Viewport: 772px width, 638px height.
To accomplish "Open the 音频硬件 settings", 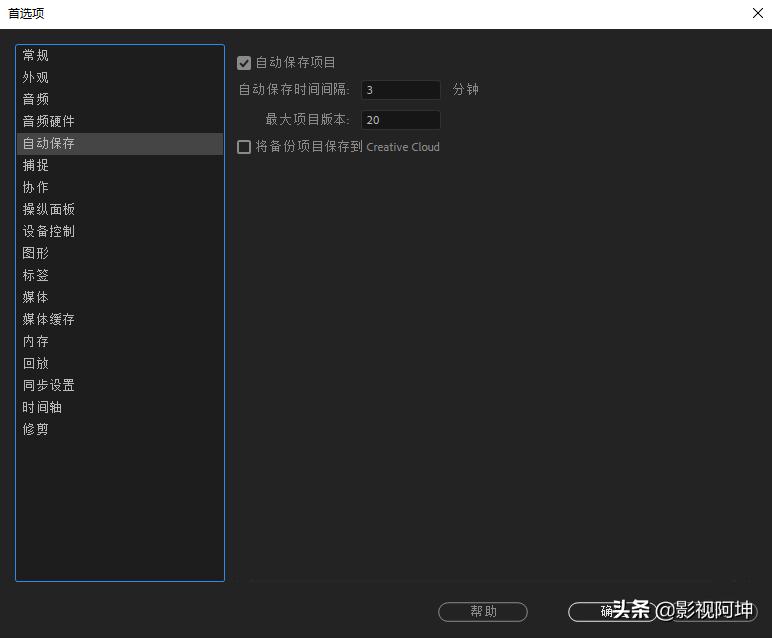I will pyautogui.click(x=120, y=121).
